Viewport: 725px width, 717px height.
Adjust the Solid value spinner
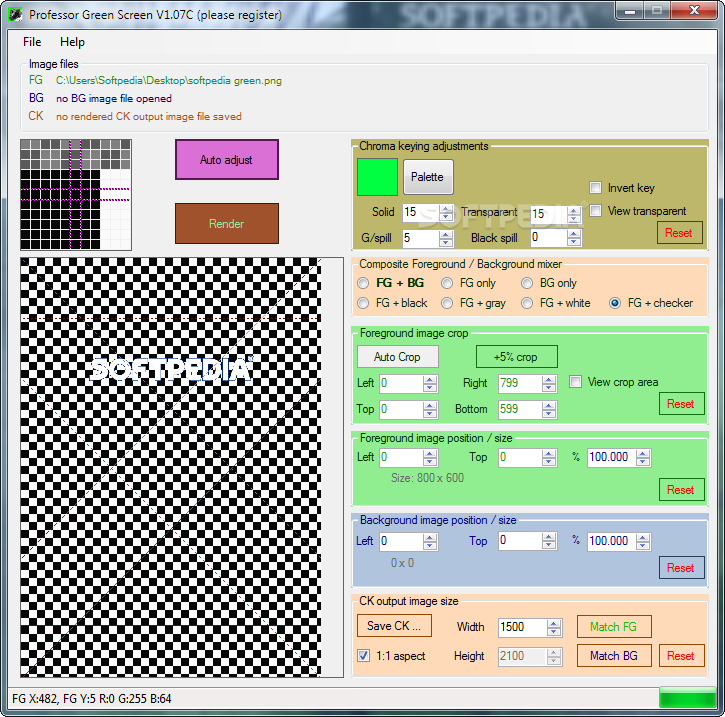[x=446, y=213]
